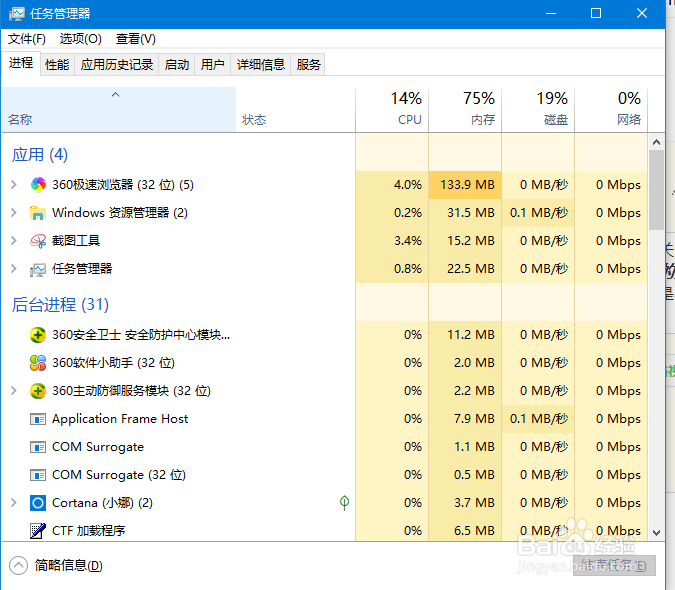Click the process list scrollbar up arrow
The width and height of the screenshot is (675, 590).
pos(656,142)
